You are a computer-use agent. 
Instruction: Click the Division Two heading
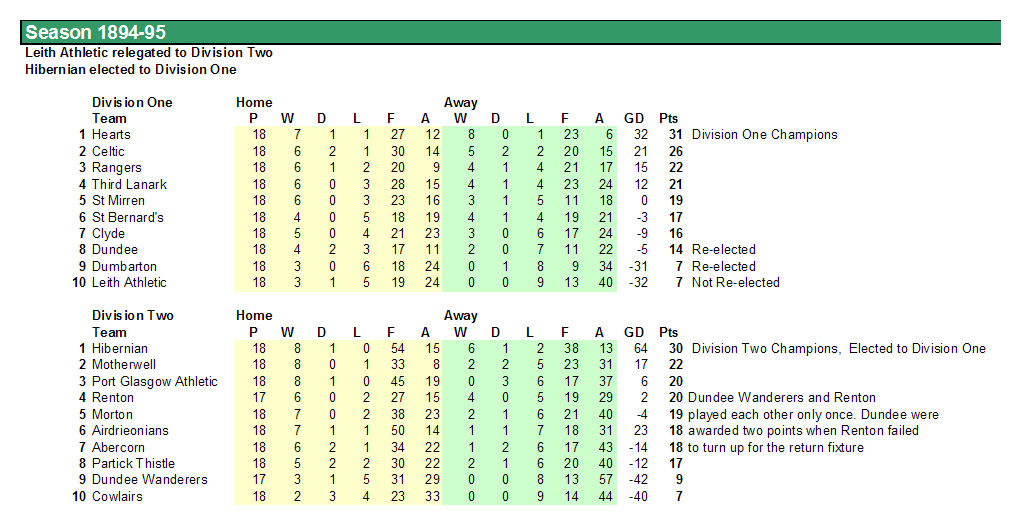click(x=133, y=315)
